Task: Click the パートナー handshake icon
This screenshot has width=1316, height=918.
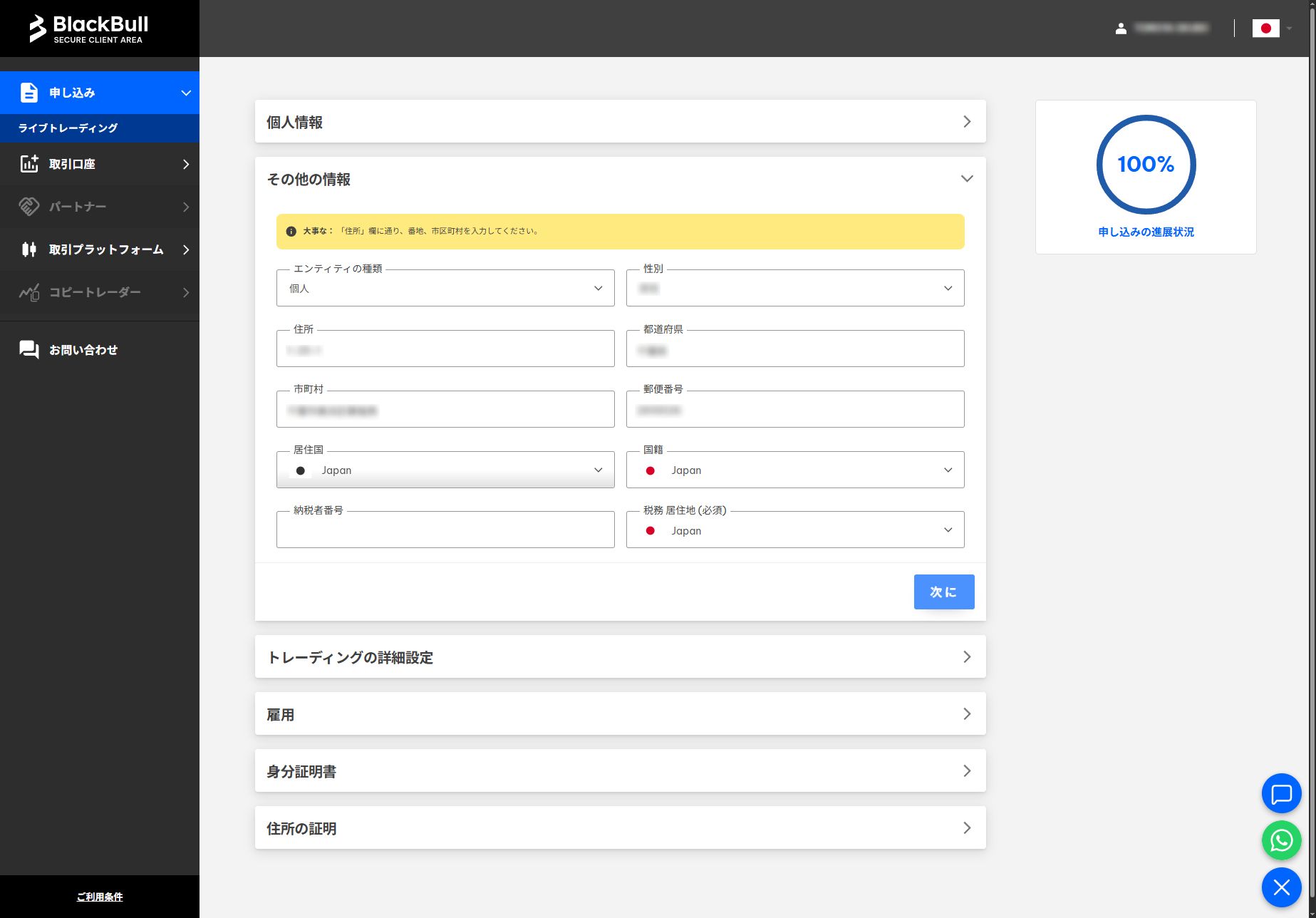Action: coord(29,207)
